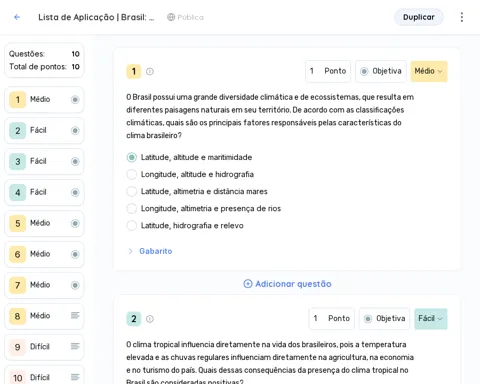Click the 'Total de pontos' summary line

coord(44,67)
